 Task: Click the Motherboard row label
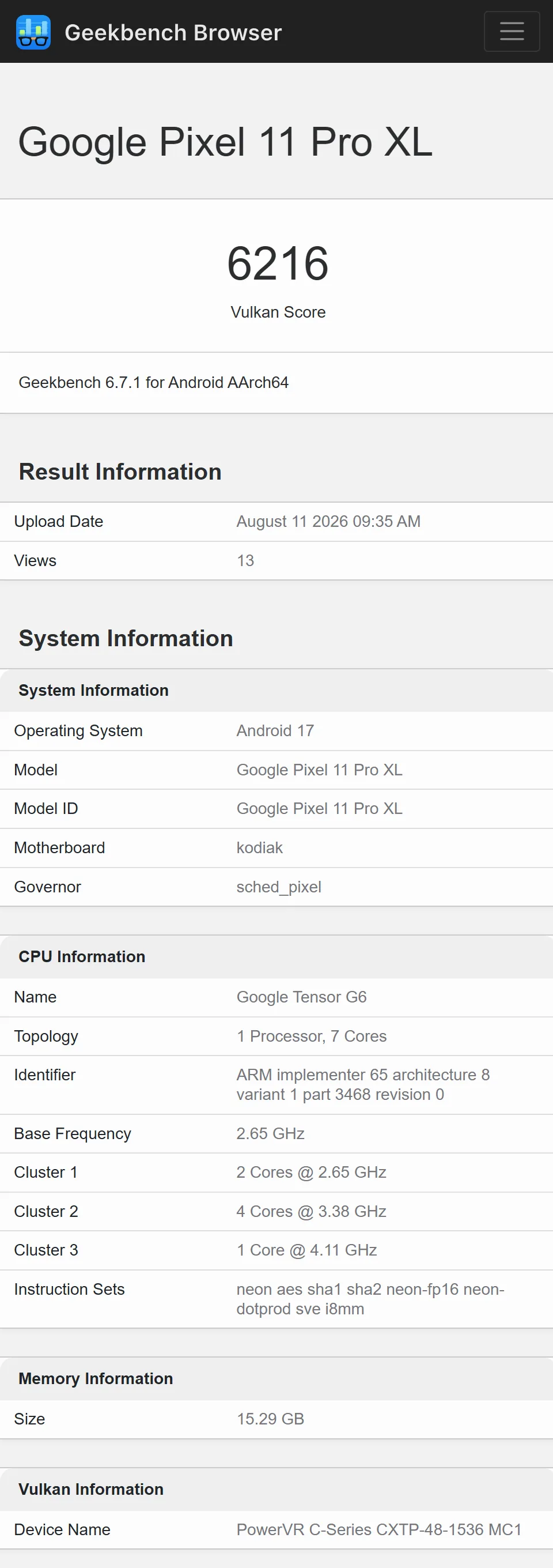pos(59,847)
